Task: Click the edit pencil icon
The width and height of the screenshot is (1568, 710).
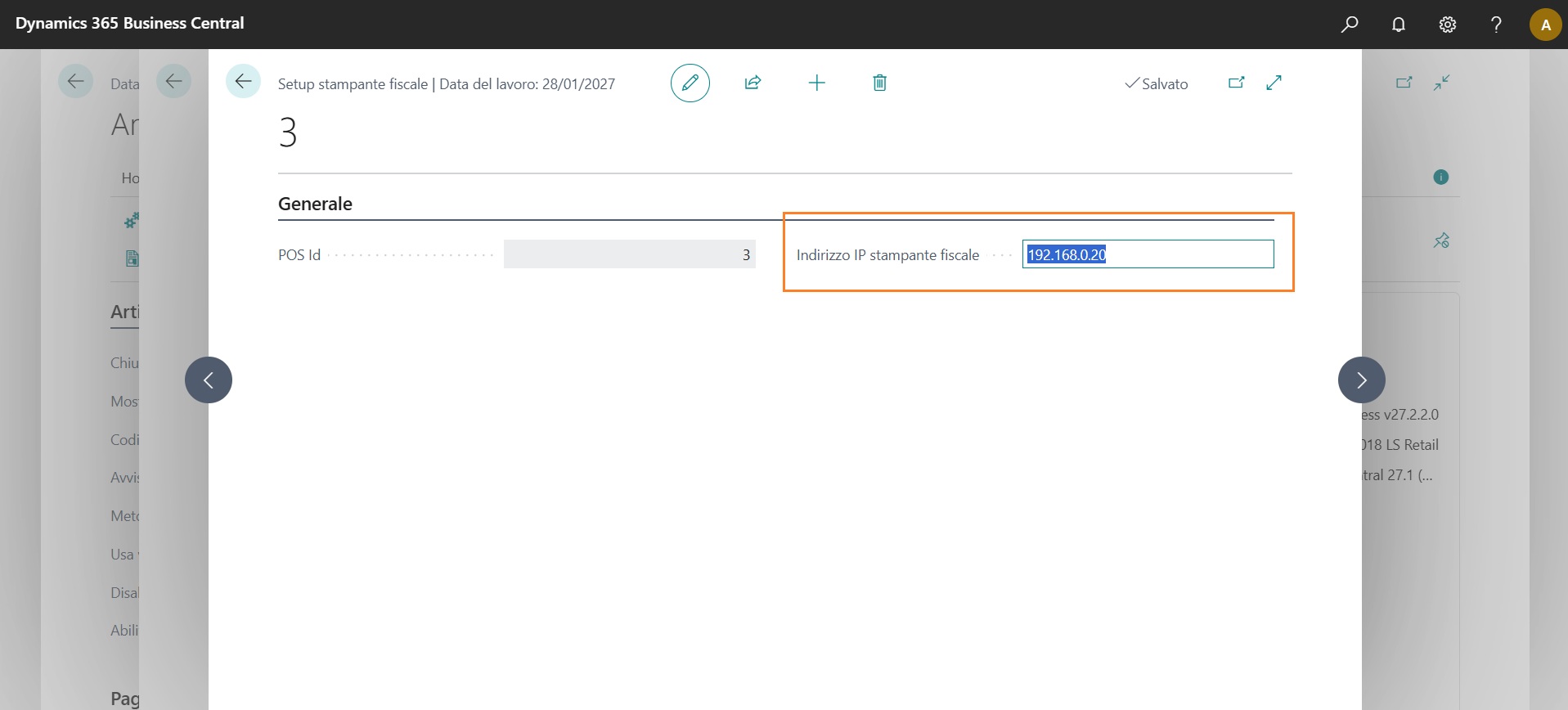Action: [690, 83]
